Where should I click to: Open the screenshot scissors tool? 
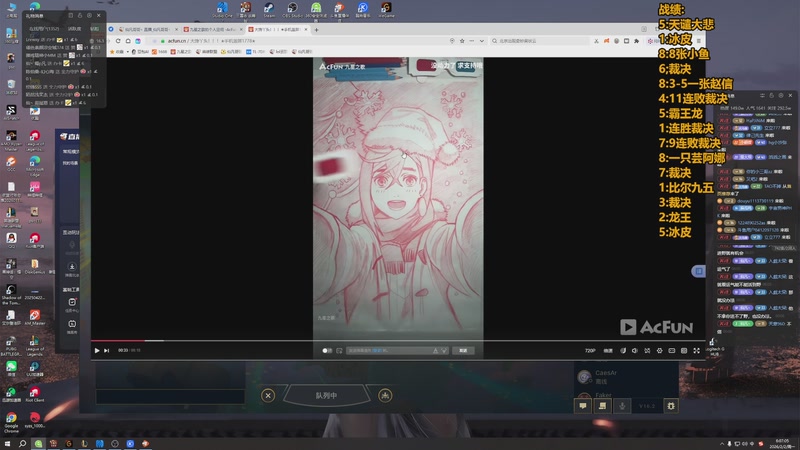click(x=596, y=41)
